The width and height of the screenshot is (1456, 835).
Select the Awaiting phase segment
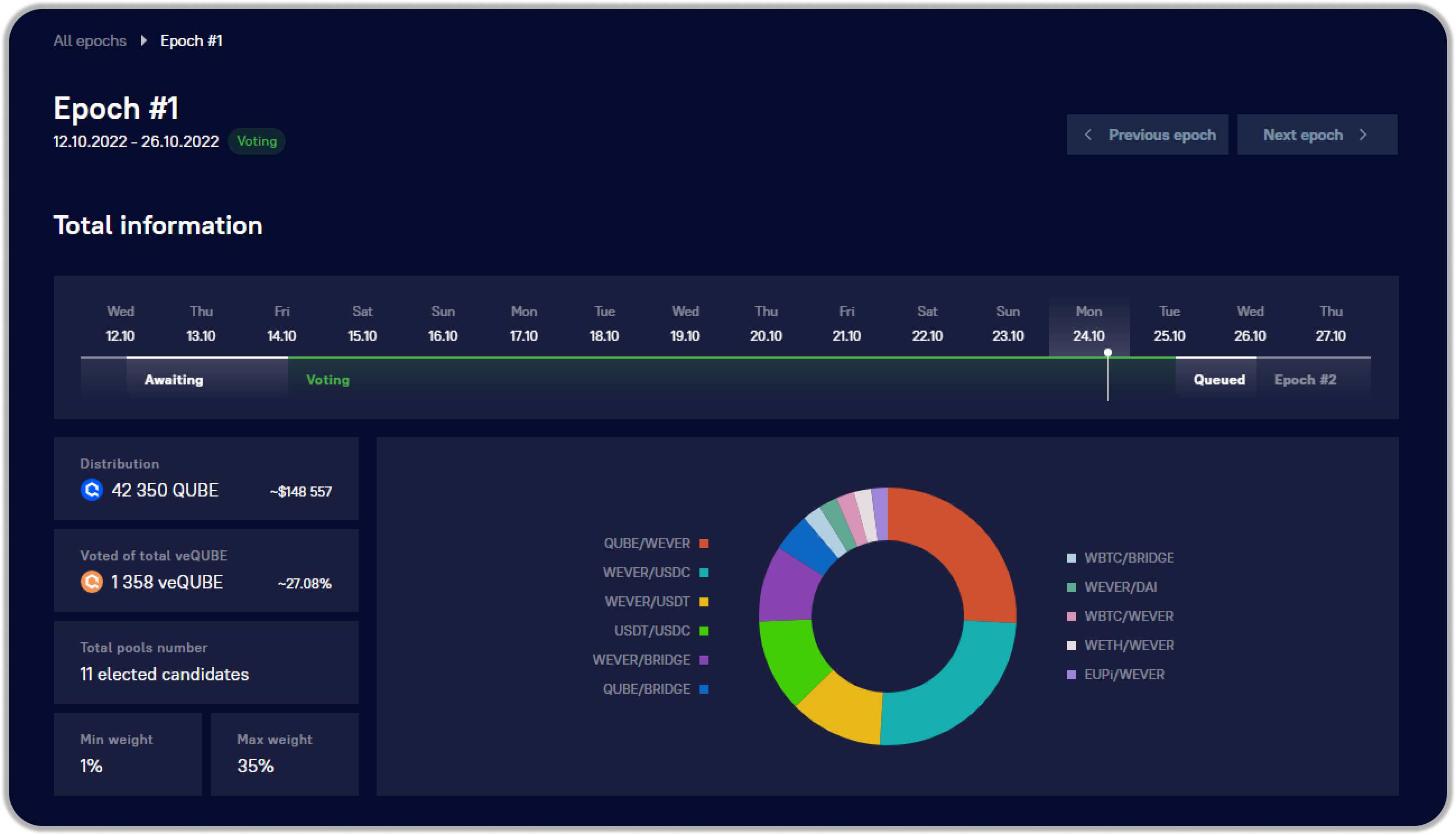(x=174, y=379)
